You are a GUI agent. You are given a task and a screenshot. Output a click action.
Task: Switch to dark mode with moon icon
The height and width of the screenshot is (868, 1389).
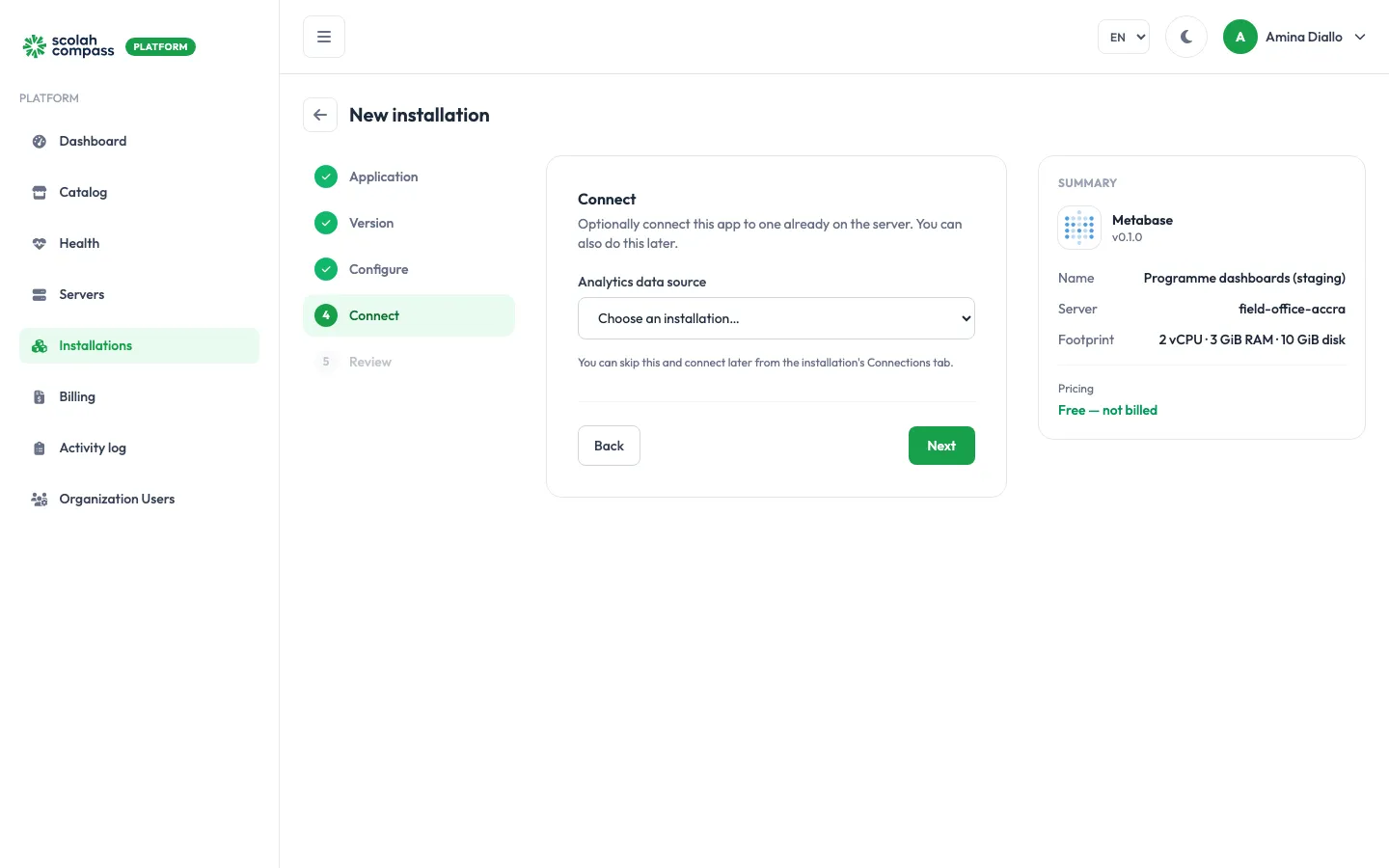(1186, 37)
